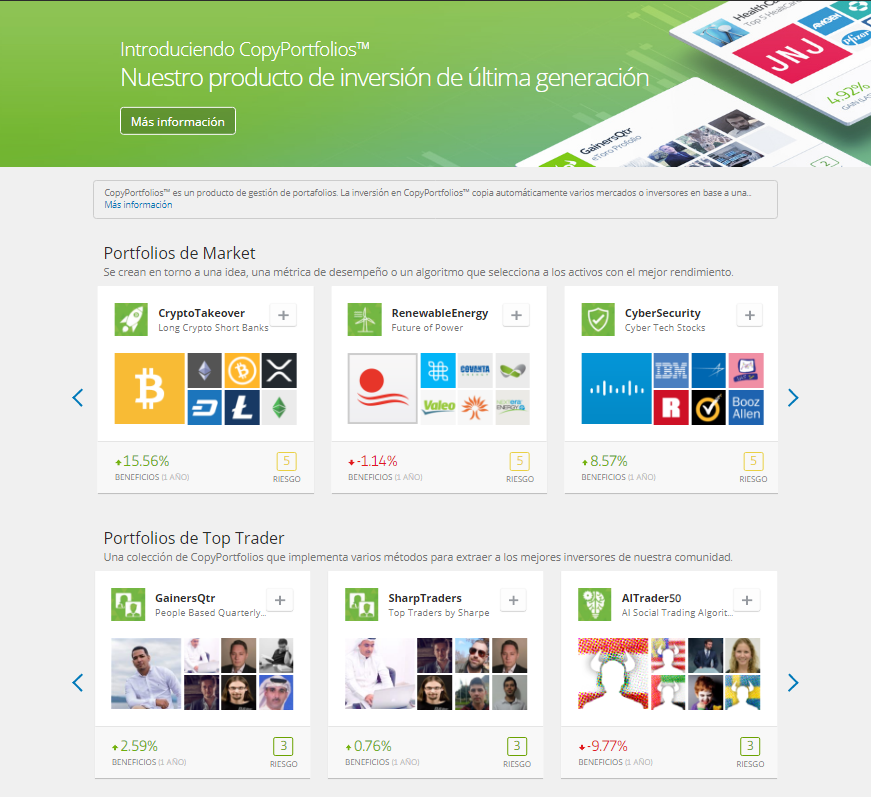Image resolution: width=871 pixels, height=797 pixels.
Task: Click the 2.59% profit value
Action: 139,746
